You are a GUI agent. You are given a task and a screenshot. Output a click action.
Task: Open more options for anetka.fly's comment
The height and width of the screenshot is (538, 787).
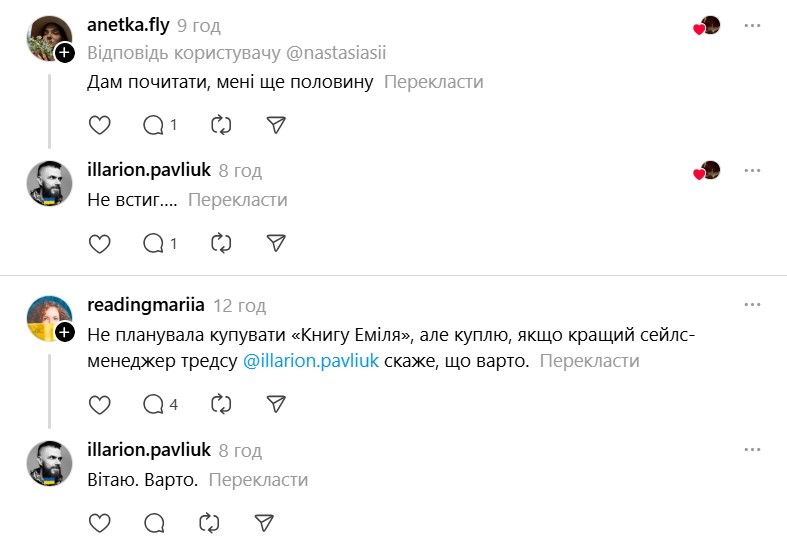coord(752,25)
